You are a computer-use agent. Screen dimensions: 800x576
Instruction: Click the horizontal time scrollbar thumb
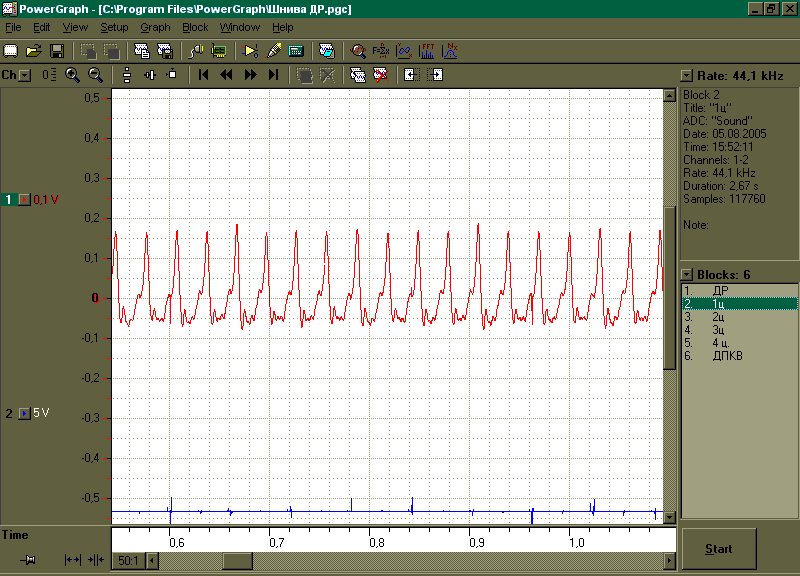(x=237, y=561)
